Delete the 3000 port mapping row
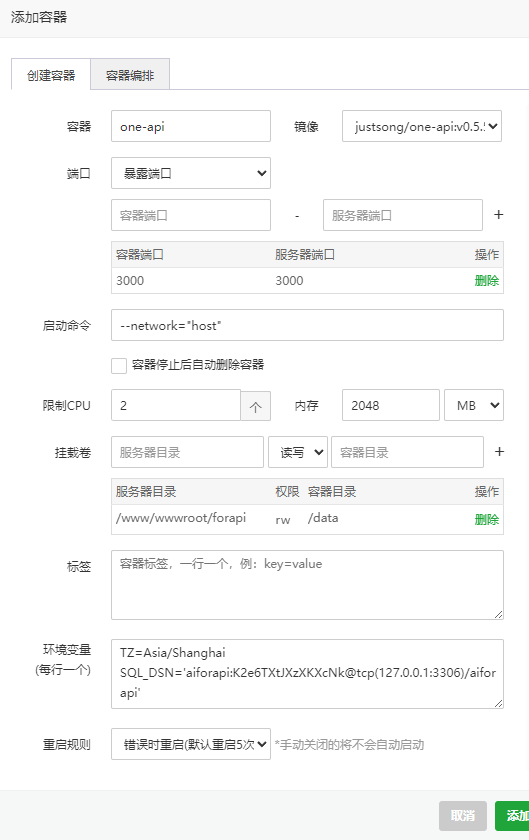This screenshot has height=840, width=529. click(487, 281)
